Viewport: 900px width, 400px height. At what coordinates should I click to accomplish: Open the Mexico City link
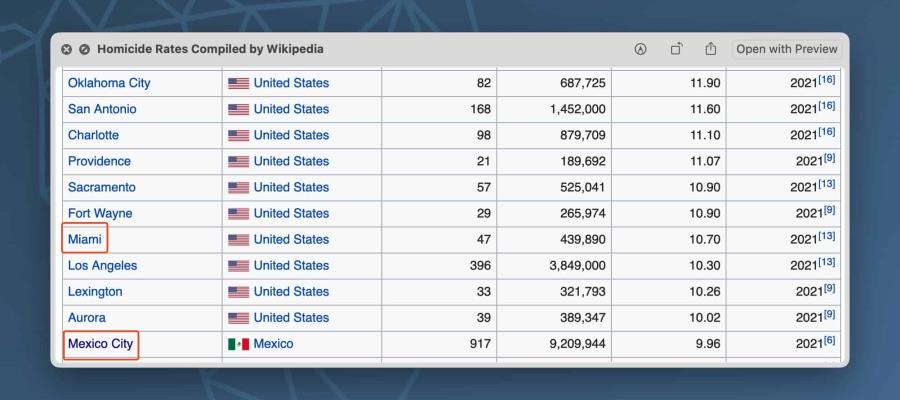[x=100, y=344]
